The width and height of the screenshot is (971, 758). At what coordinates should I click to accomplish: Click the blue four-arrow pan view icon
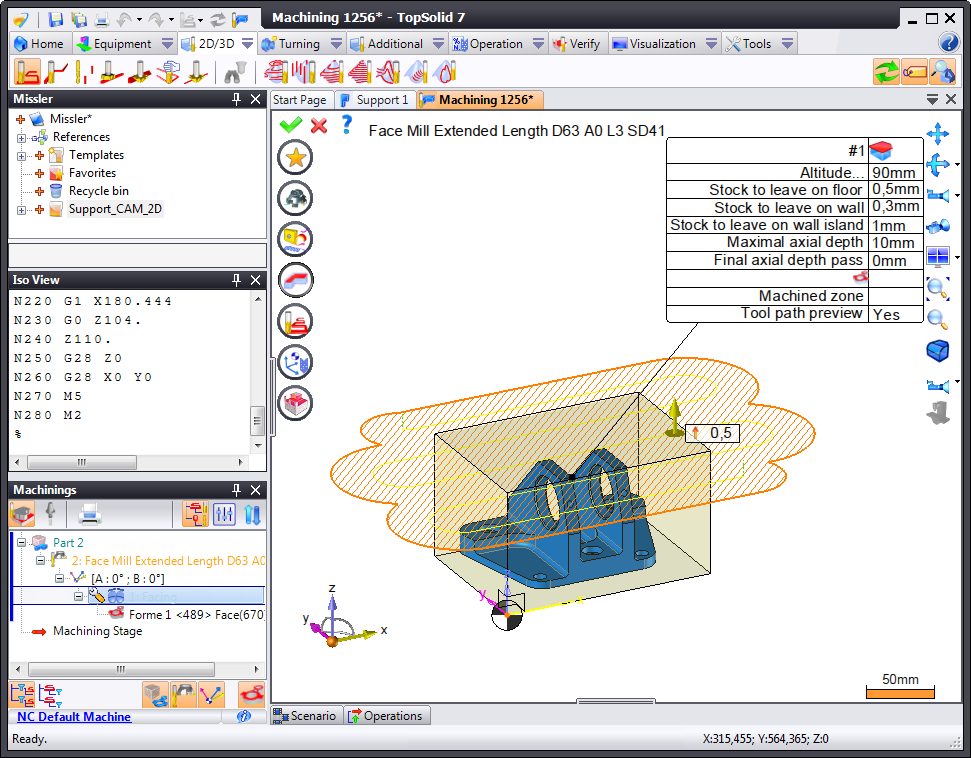point(937,133)
